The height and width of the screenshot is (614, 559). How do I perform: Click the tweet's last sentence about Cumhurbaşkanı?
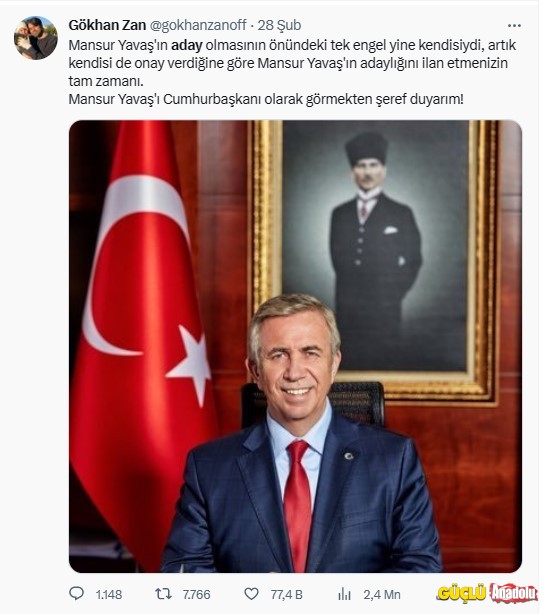click(x=266, y=99)
